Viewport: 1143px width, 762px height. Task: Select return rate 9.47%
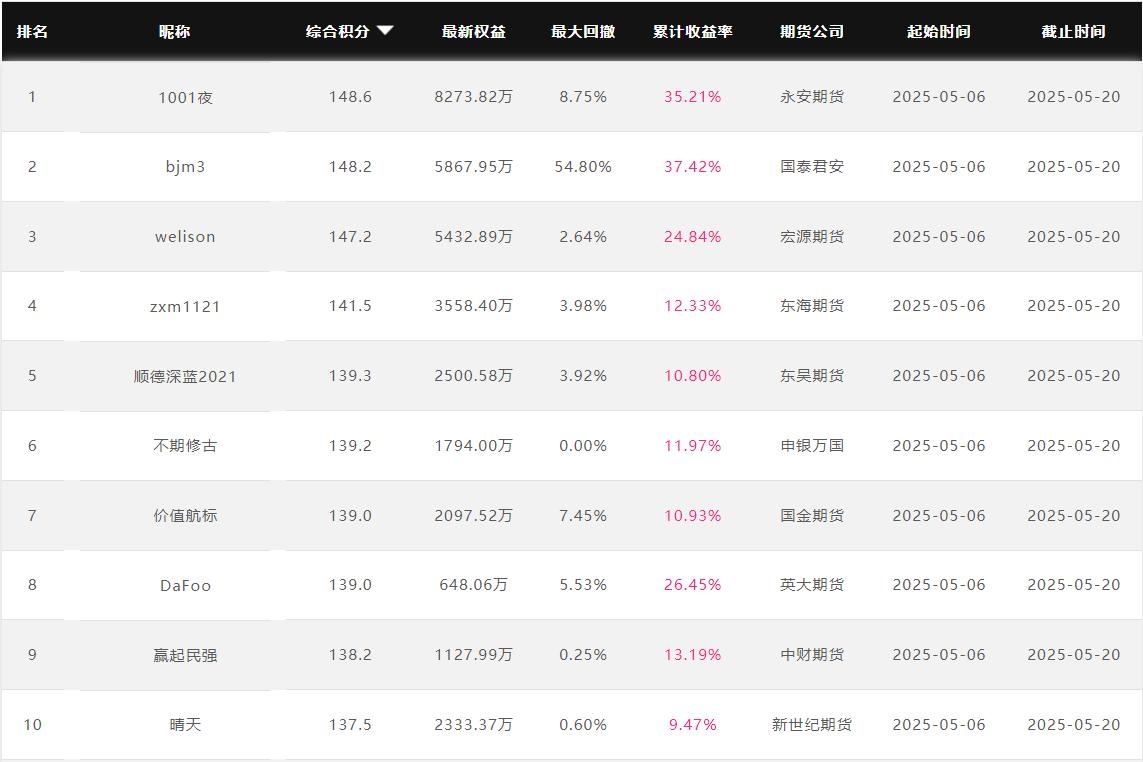click(x=693, y=725)
